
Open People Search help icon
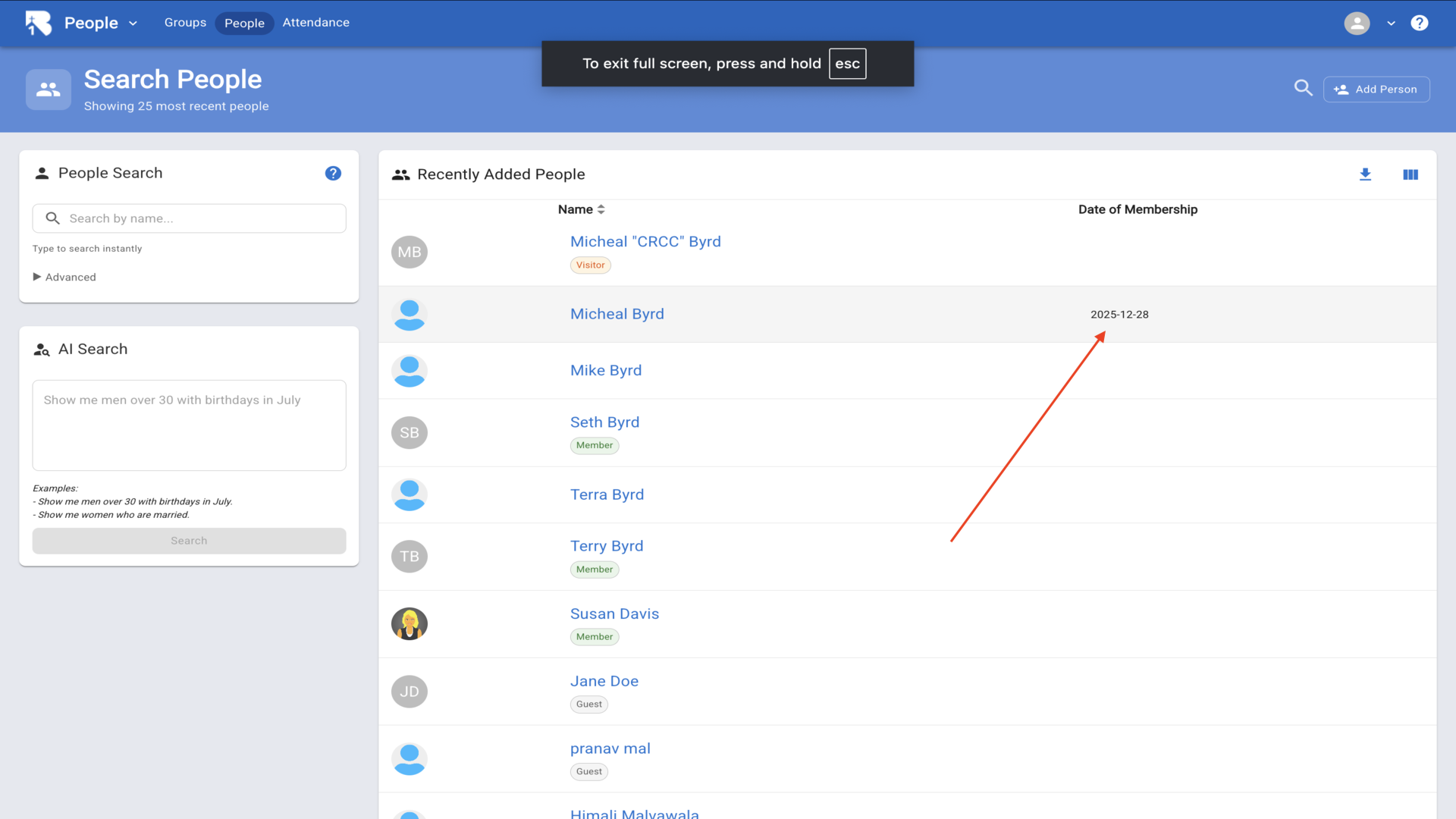[x=333, y=173]
